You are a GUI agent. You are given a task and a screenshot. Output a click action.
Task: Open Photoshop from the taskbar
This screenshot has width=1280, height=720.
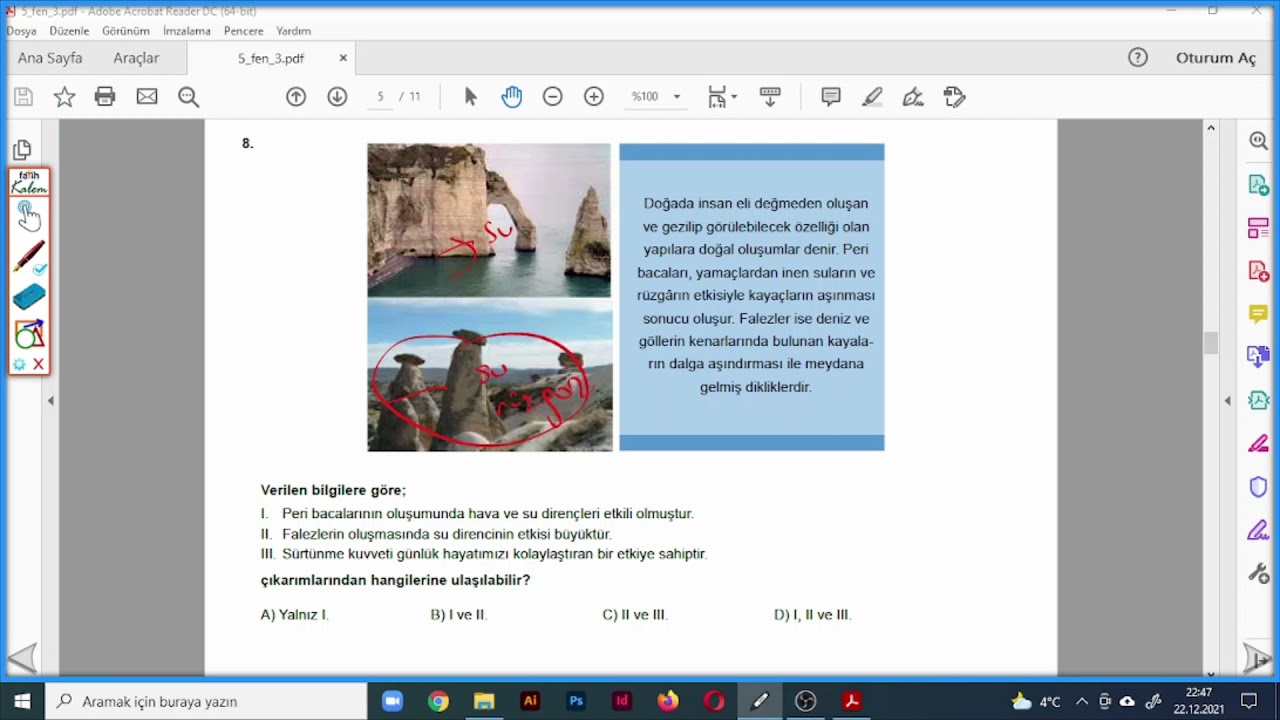pos(576,701)
